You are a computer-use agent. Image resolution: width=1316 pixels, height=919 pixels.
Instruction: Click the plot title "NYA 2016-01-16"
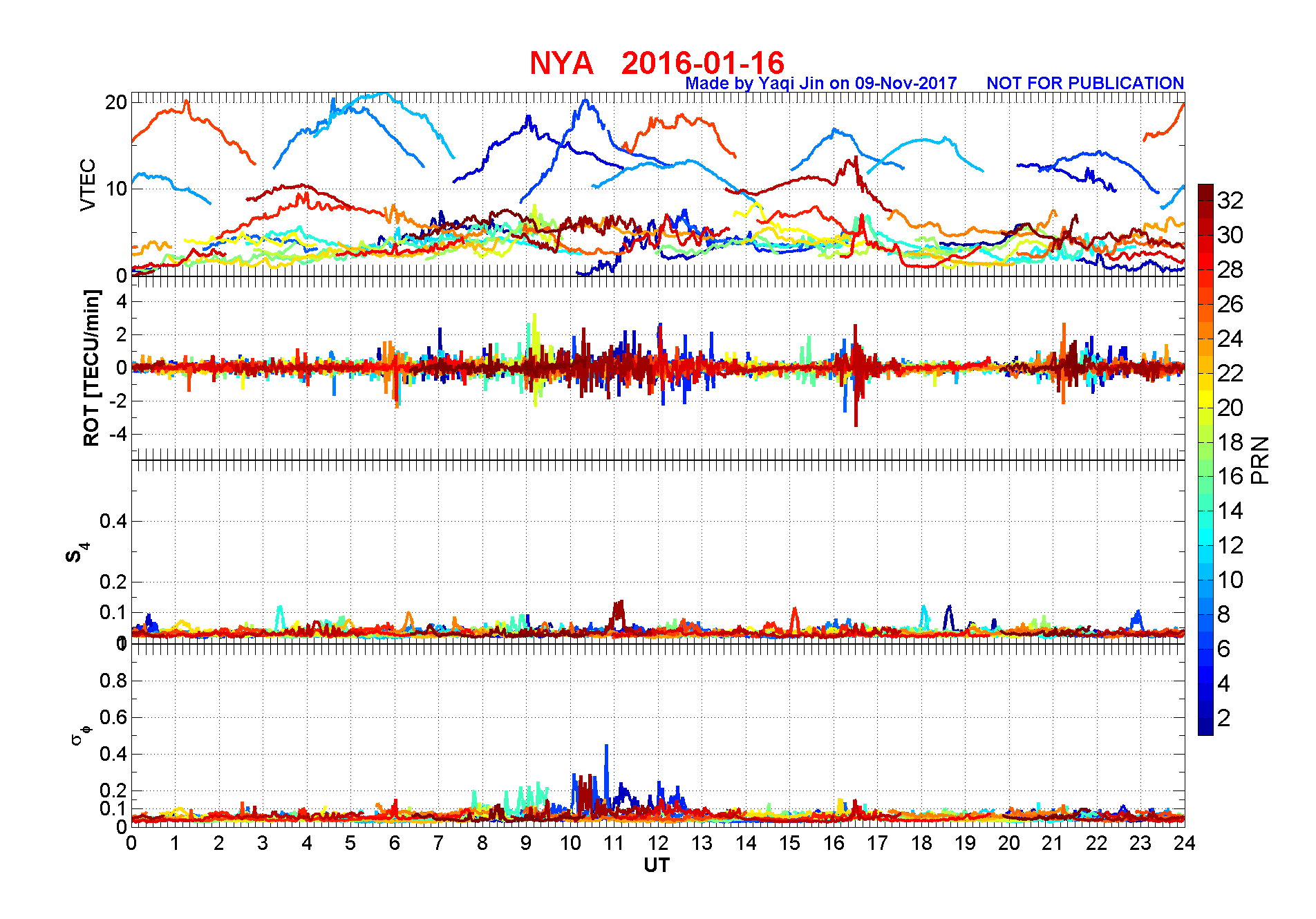point(657,63)
